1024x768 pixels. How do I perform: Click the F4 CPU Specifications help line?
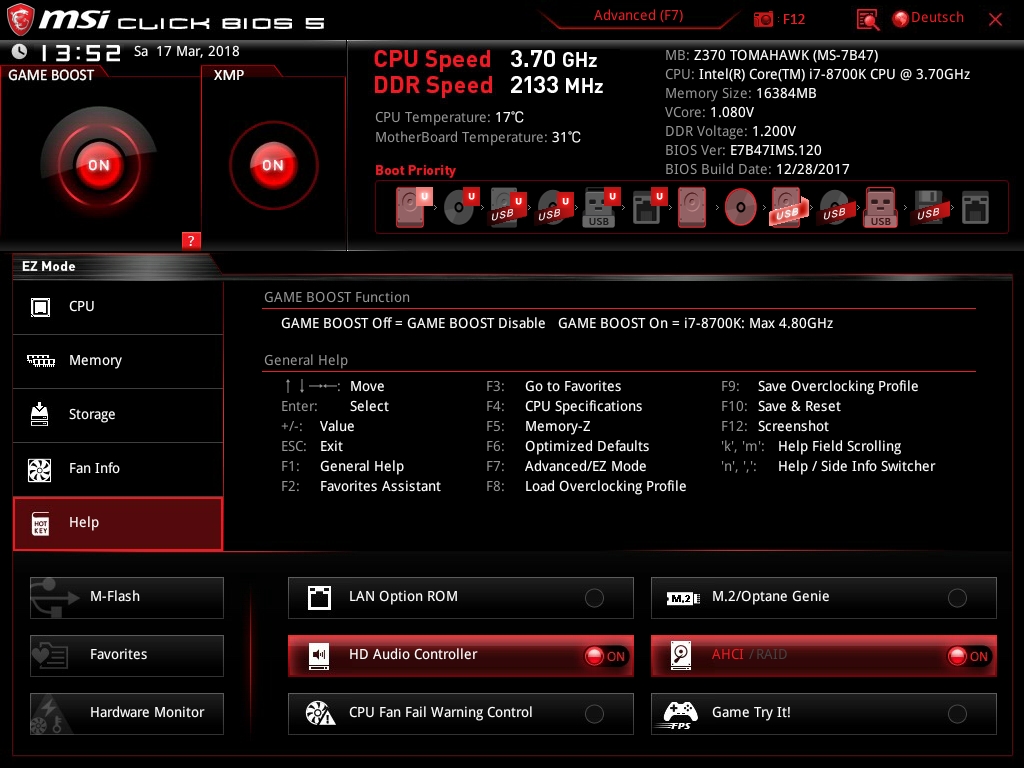(x=564, y=406)
